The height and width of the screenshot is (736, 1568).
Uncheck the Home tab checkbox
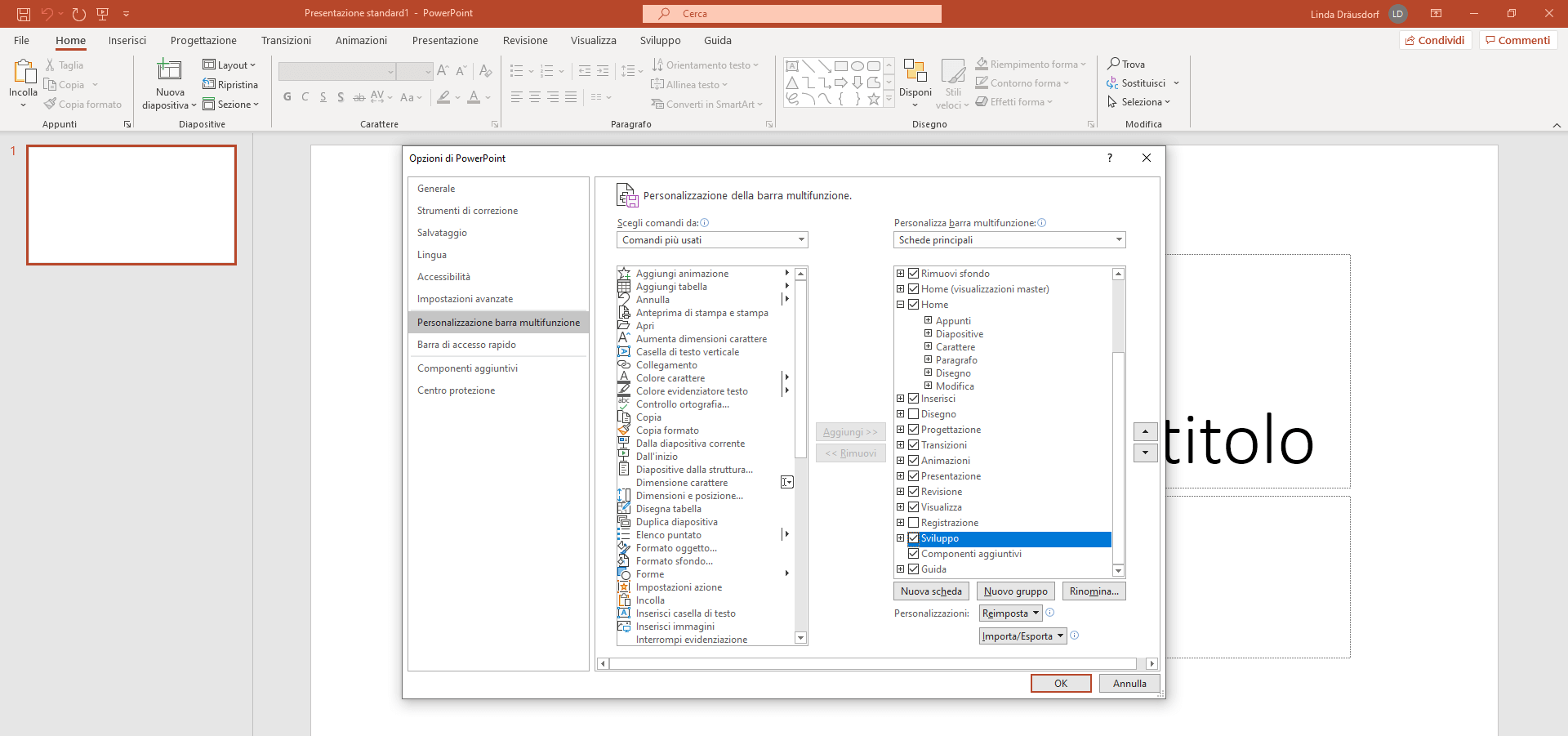(x=914, y=305)
